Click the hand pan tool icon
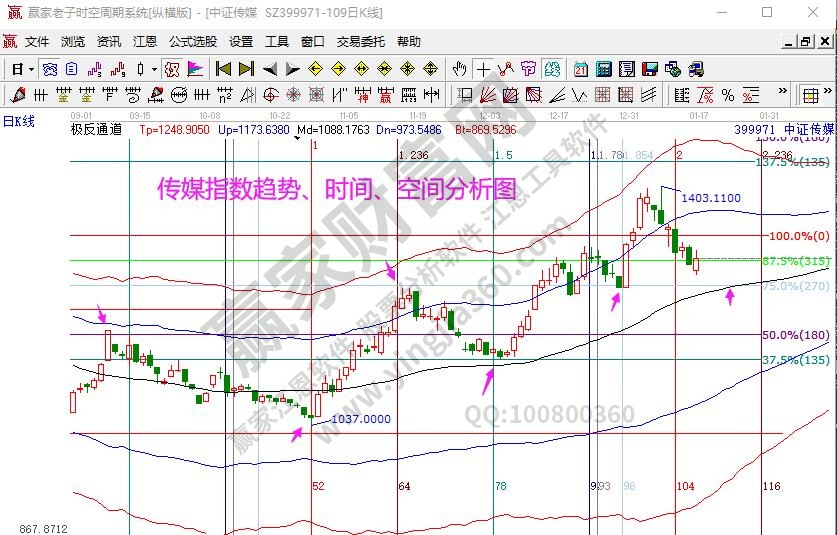Screen dimensions: 837x535 (459, 69)
